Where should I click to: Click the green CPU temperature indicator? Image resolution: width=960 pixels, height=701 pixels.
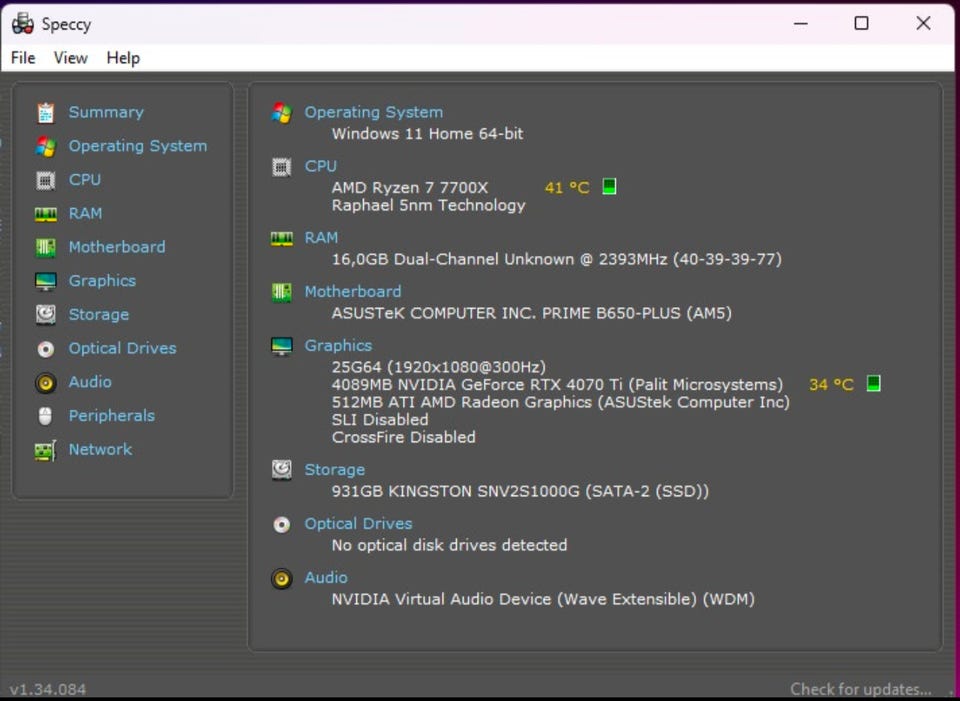[609, 186]
